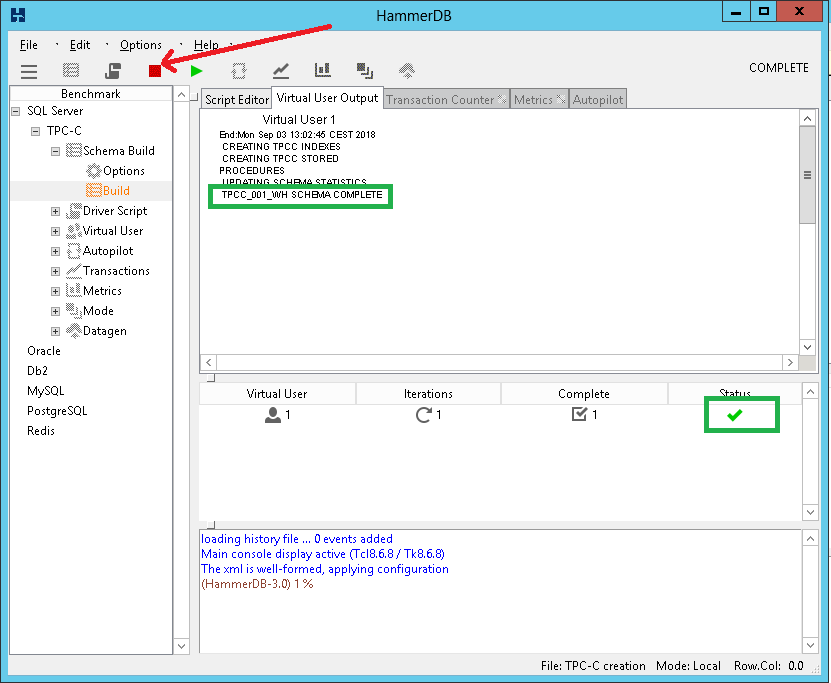Click the output pane horizontal scroll left arrow

click(209, 362)
